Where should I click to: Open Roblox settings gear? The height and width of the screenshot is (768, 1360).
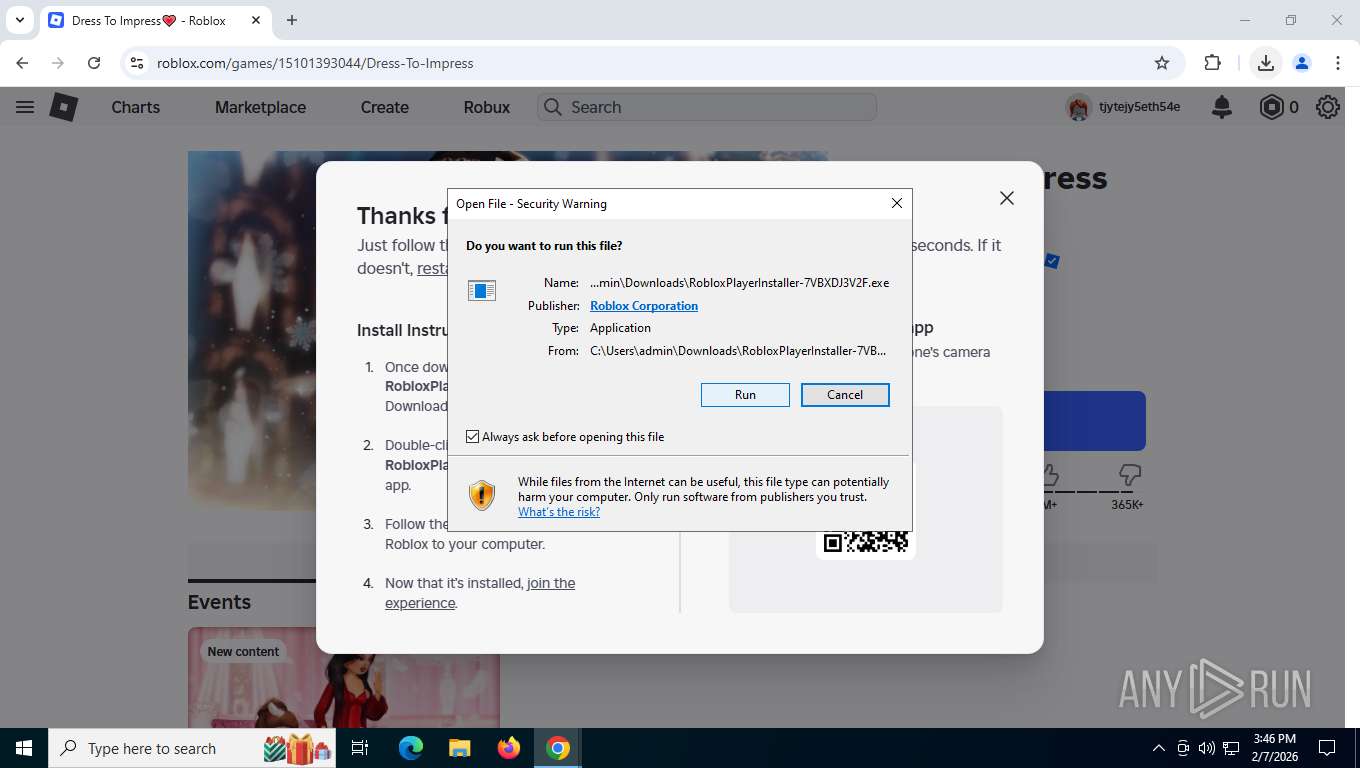(x=1328, y=107)
